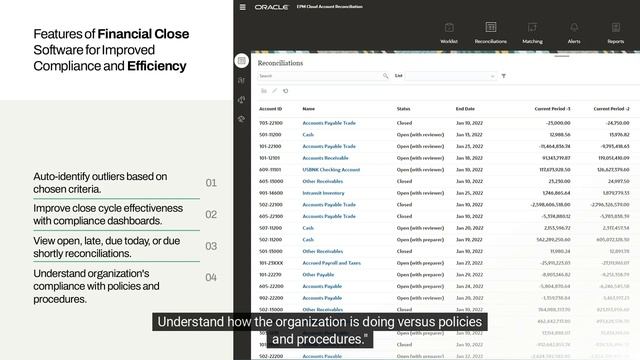Click the Current Period -2 column header
The width and height of the screenshot is (640, 360).
point(611,109)
